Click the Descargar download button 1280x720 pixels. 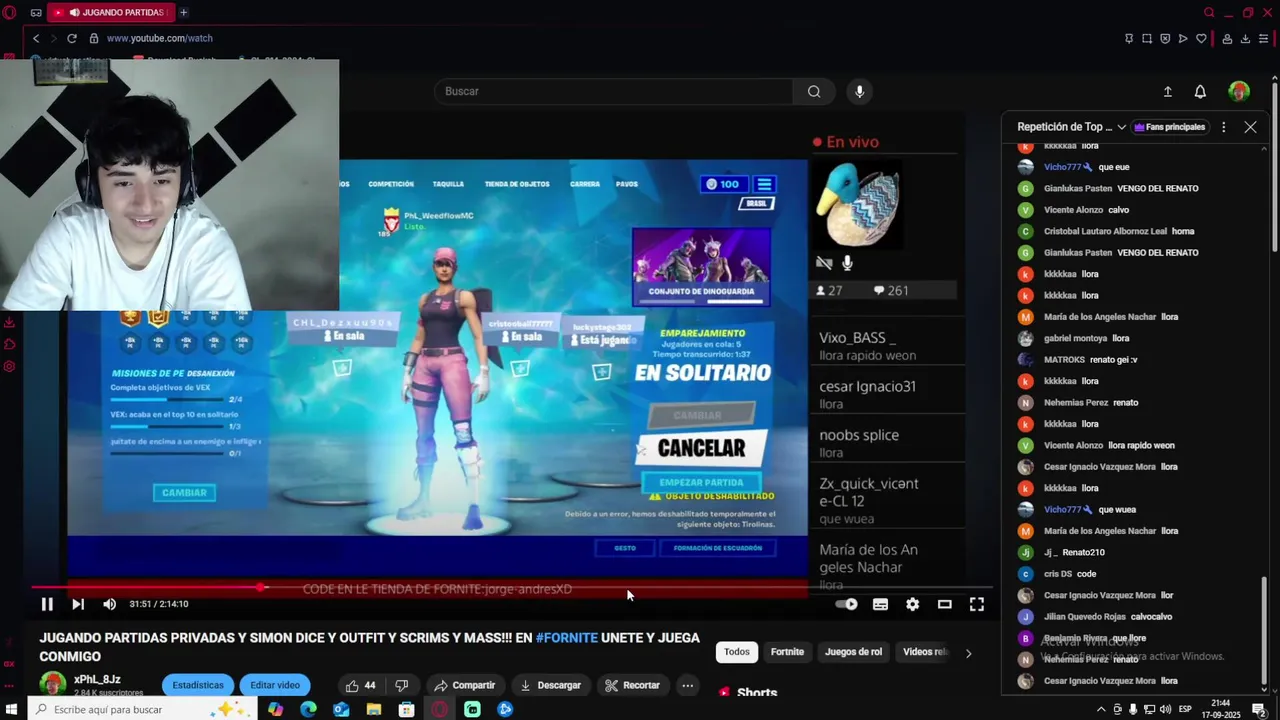(x=550, y=685)
